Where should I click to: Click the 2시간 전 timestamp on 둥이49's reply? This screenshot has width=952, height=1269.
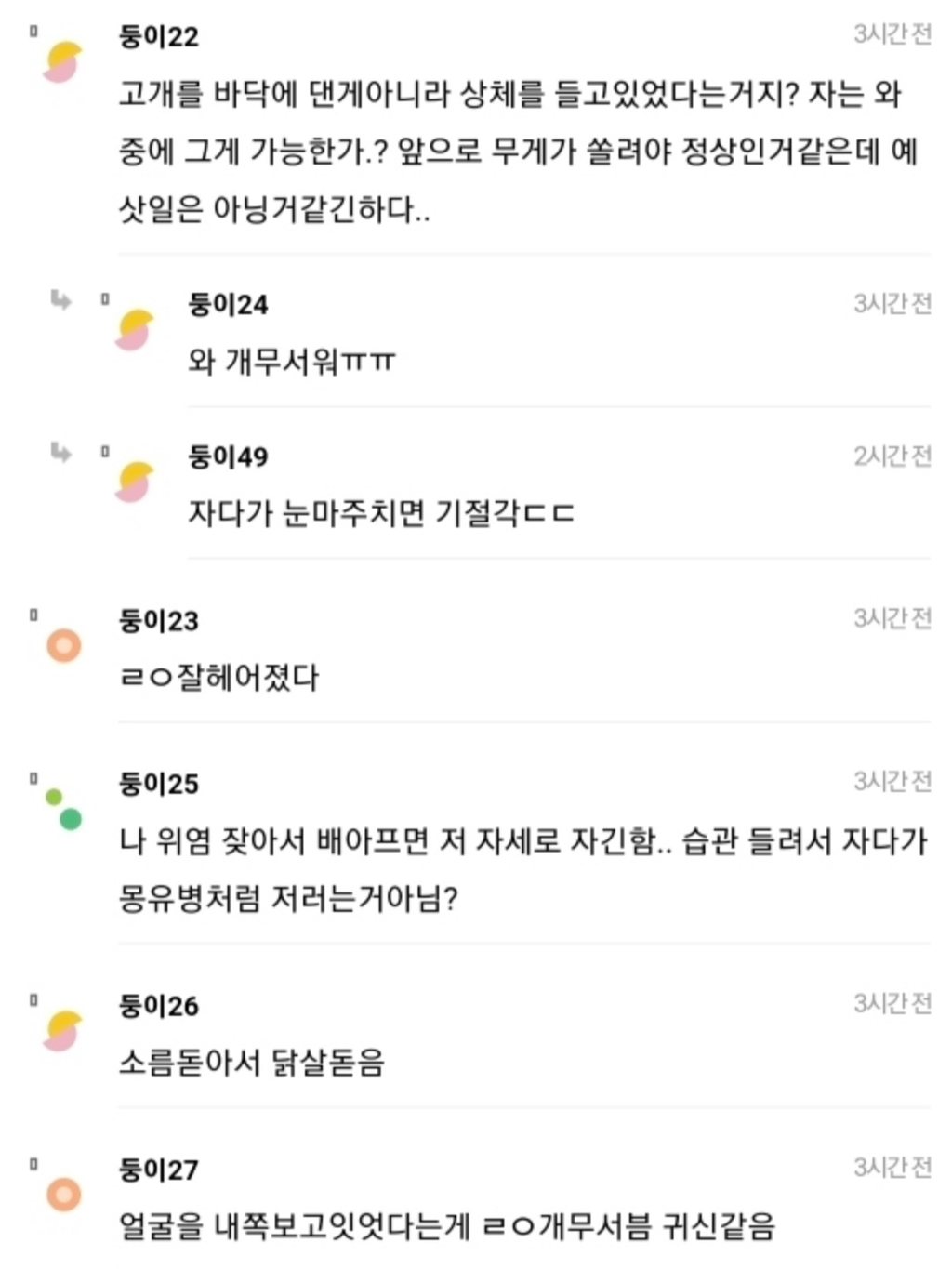click(x=892, y=455)
